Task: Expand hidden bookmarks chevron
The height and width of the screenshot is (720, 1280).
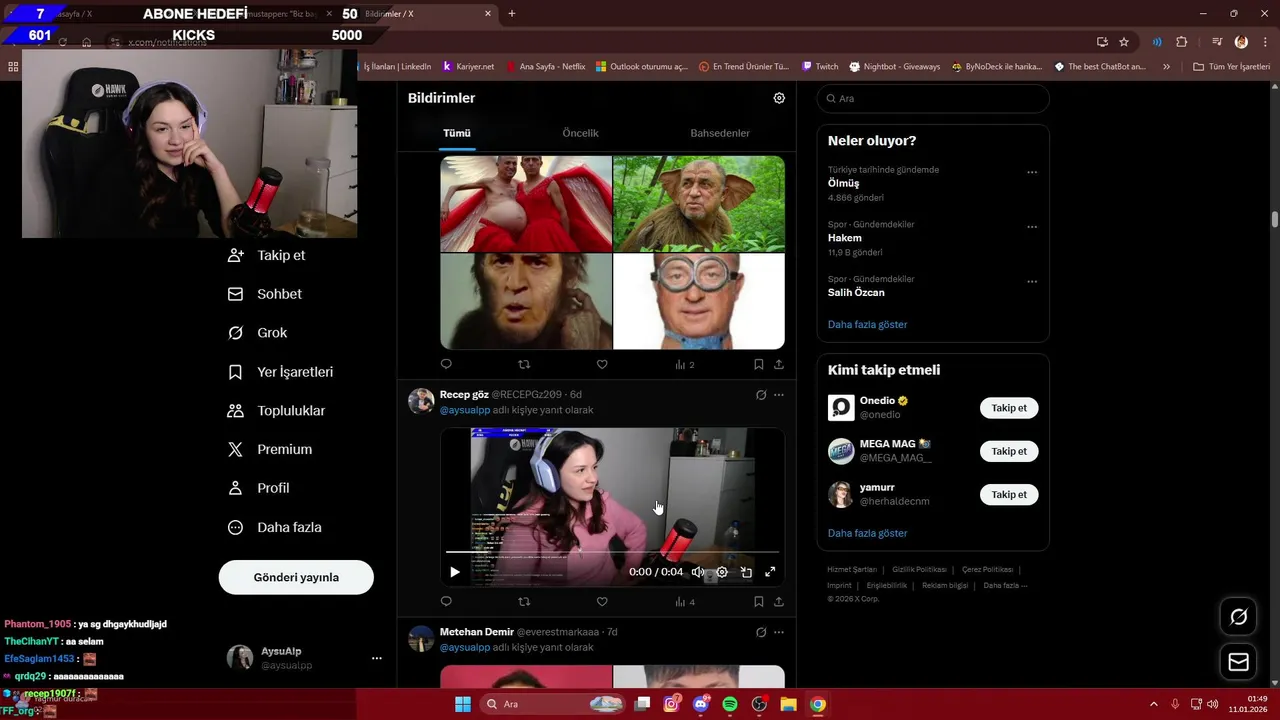Action: click(x=1166, y=67)
